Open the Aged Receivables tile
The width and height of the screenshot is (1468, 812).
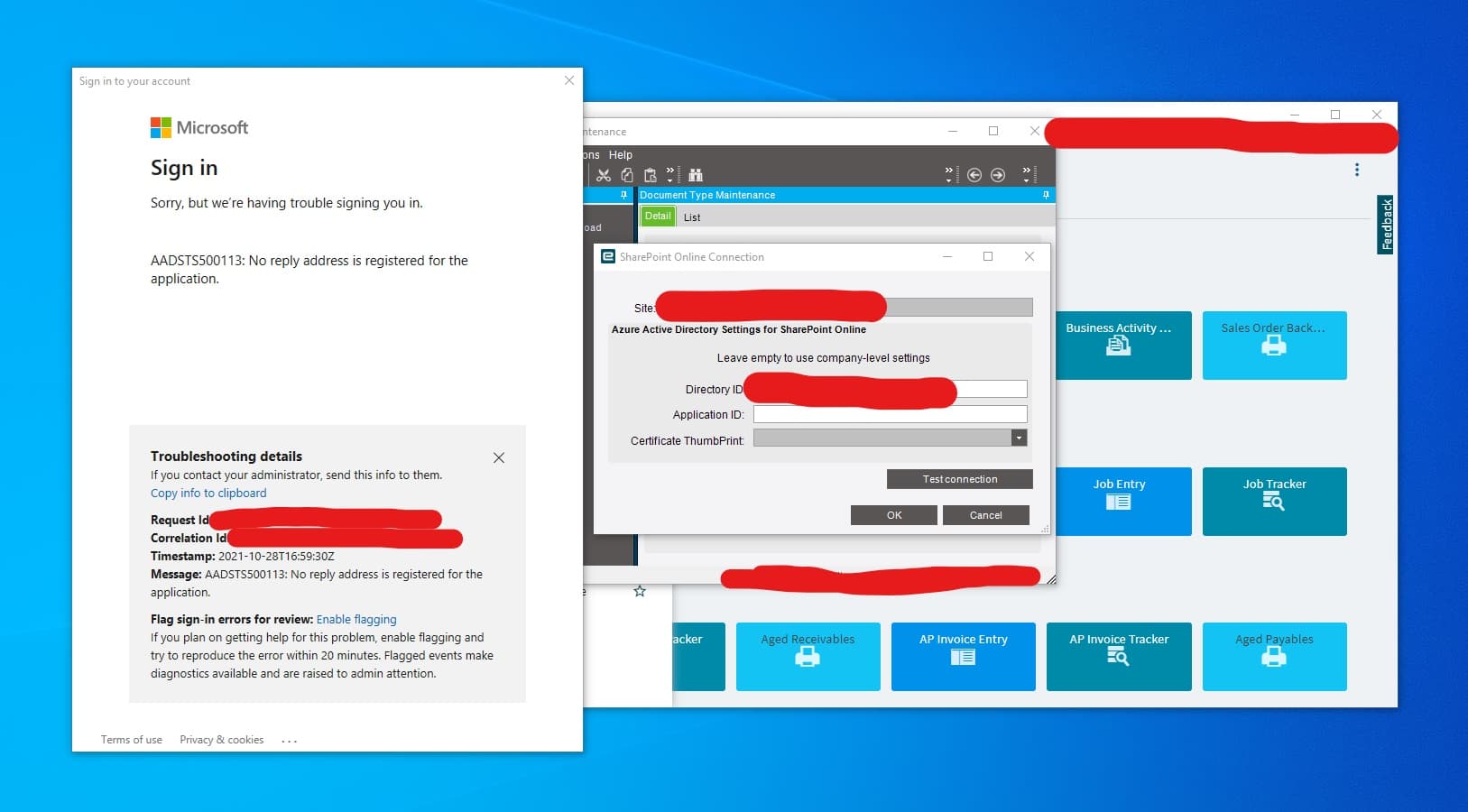(x=808, y=656)
